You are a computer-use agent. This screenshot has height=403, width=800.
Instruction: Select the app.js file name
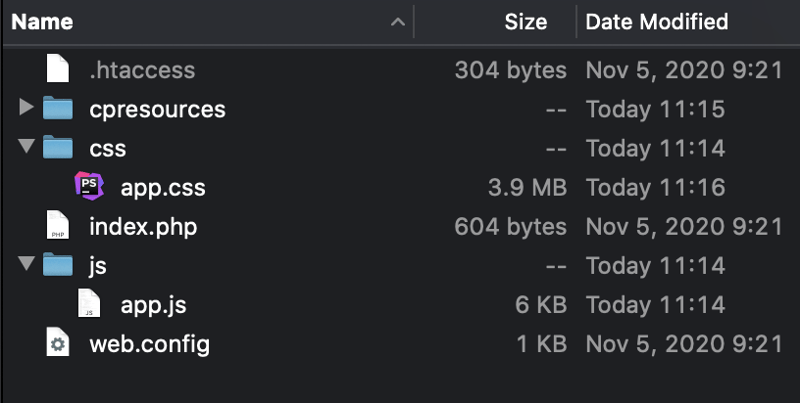pyautogui.click(x=153, y=305)
